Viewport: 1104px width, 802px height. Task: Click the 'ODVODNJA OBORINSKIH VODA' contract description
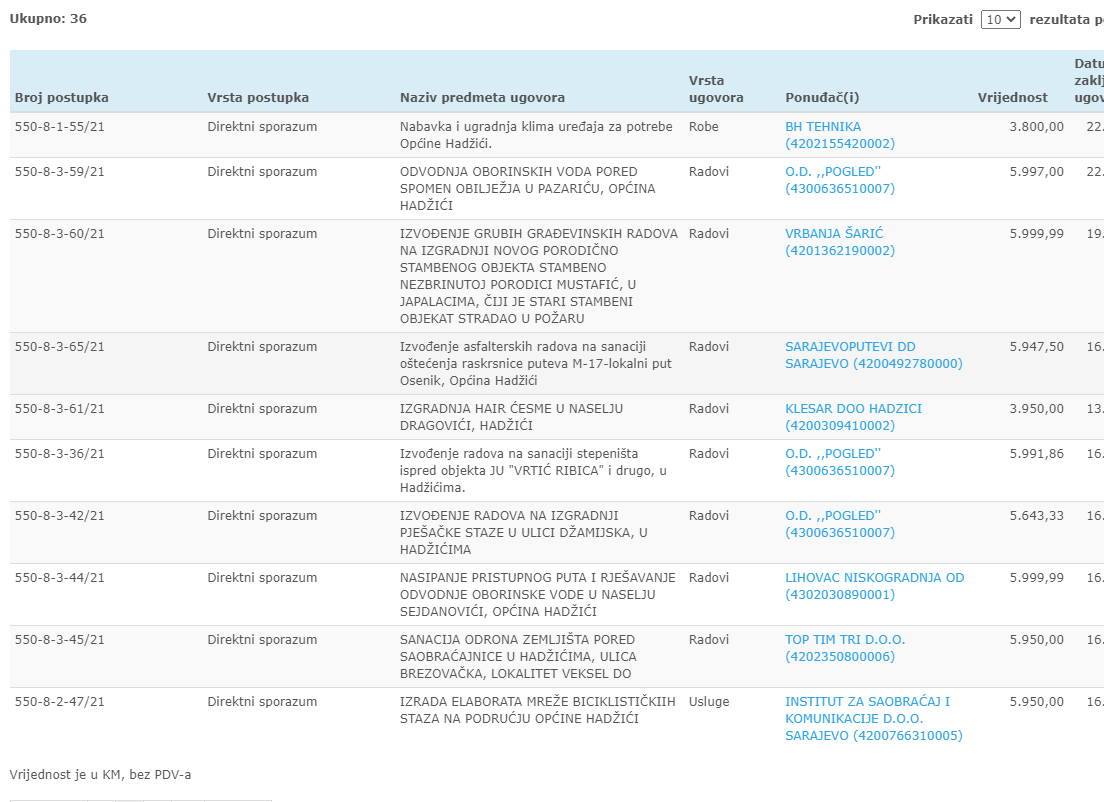coord(527,189)
